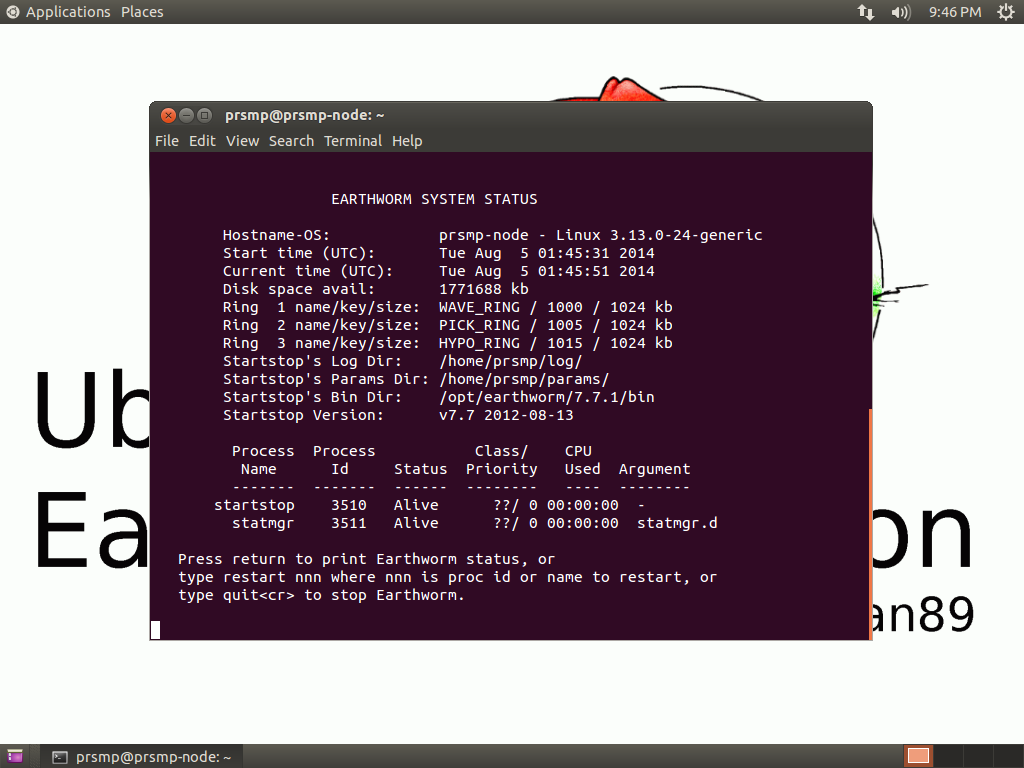Viewport: 1024px width, 768px height.
Task: Close the terminal window with the red button
Action: pos(168,115)
